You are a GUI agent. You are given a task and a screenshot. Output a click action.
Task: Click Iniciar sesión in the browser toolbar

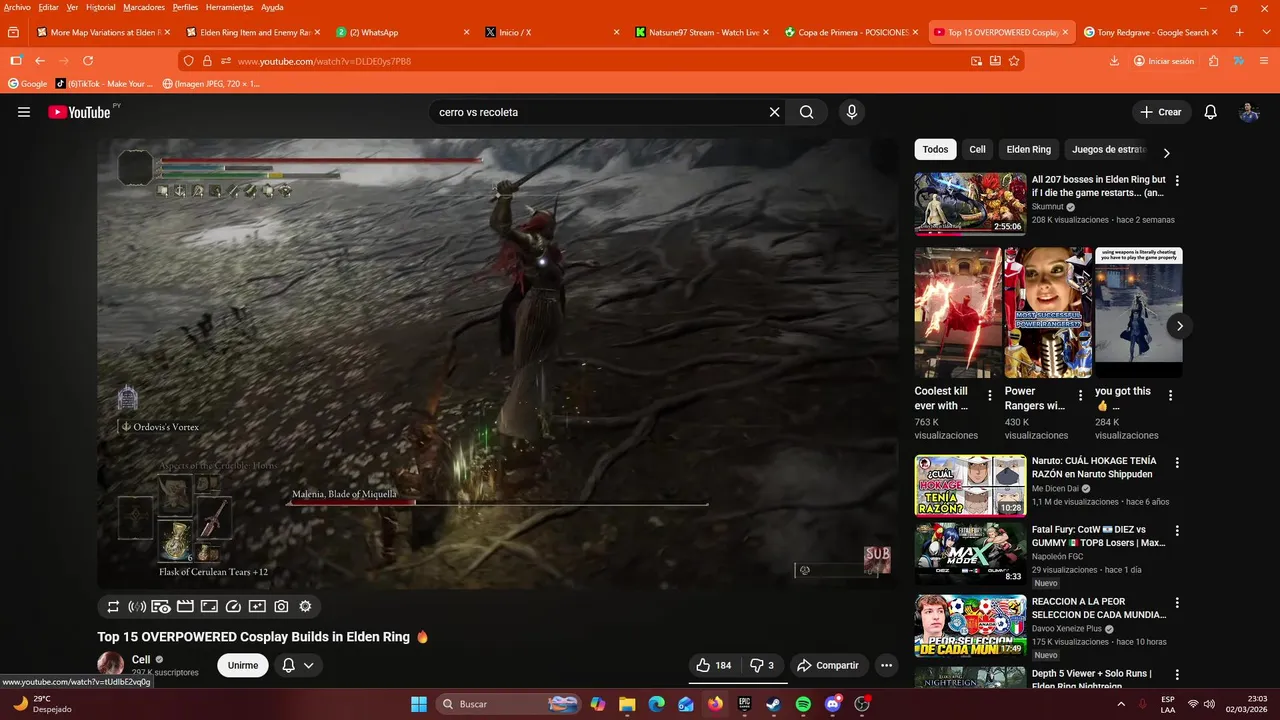coord(1164,61)
